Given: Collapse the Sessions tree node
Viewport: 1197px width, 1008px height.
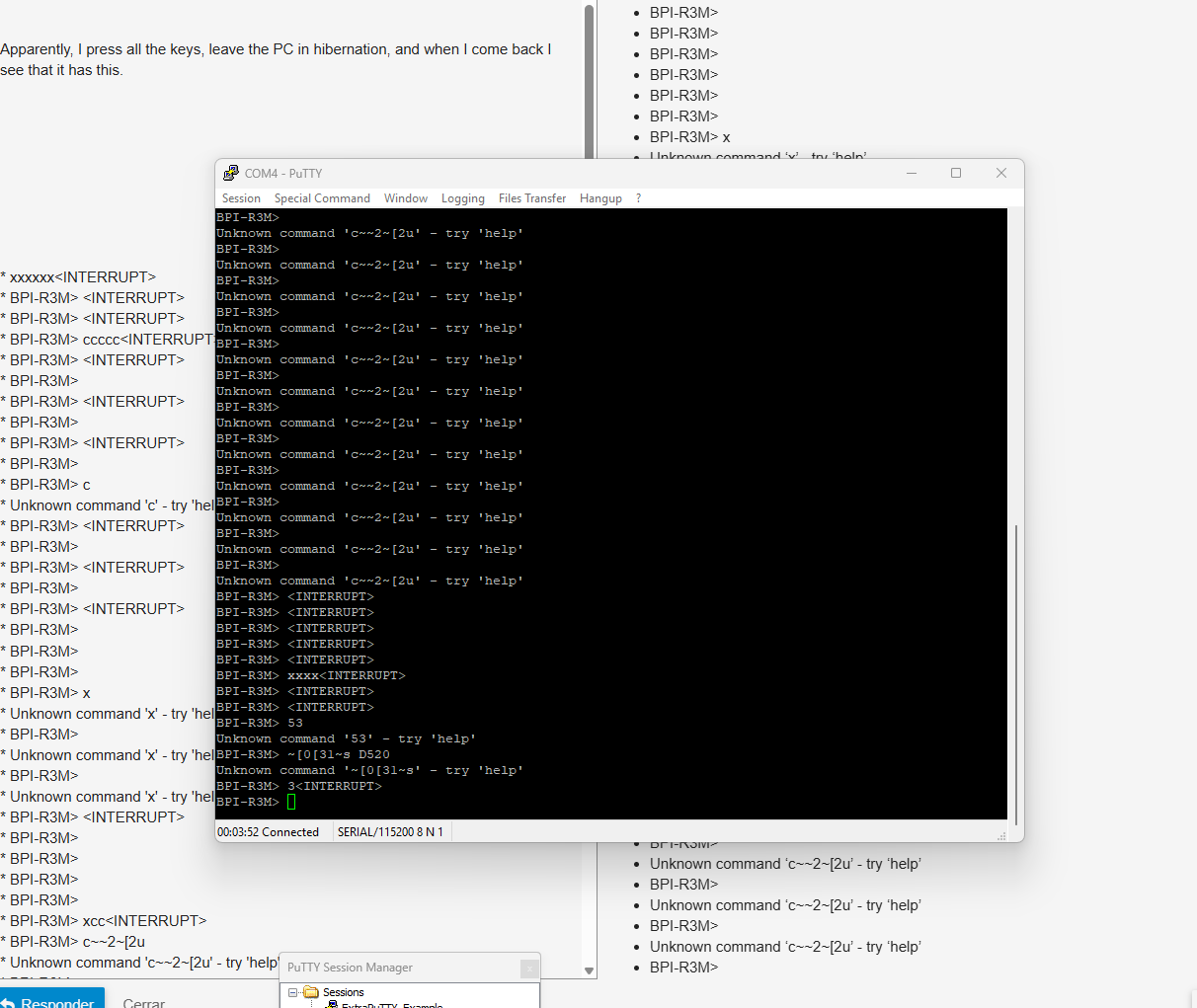Looking at the screenshot, I should (292, 992).
